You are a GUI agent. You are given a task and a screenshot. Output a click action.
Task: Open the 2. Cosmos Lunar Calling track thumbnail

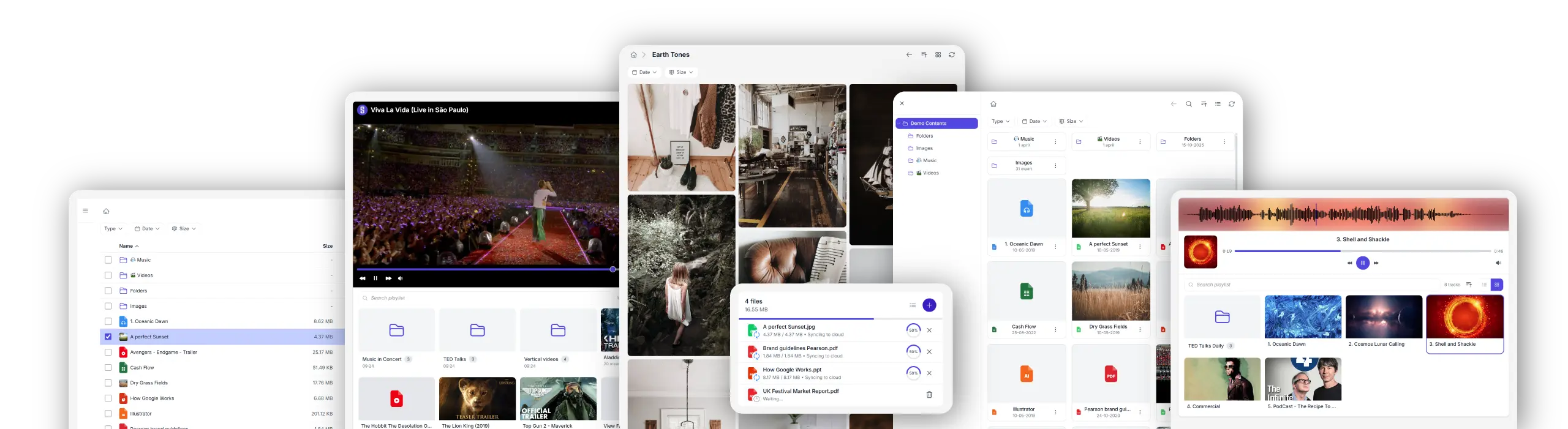1384,316
